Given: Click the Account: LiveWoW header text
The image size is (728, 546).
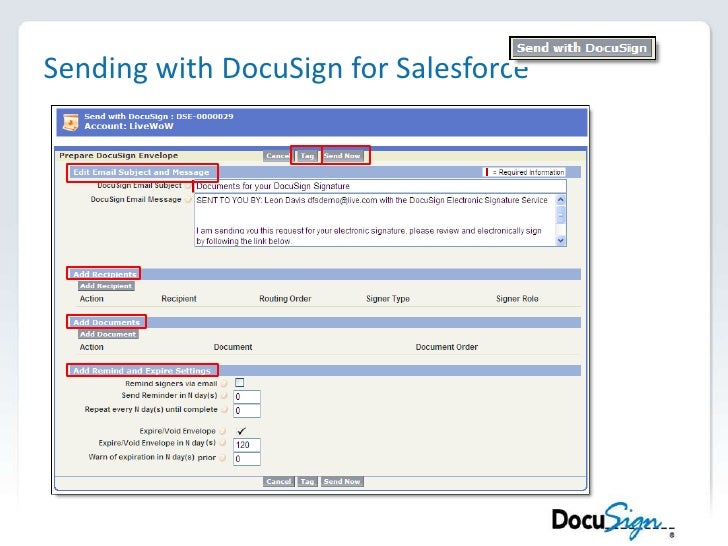Looking at the screenshot, I should tap(129, 126).
